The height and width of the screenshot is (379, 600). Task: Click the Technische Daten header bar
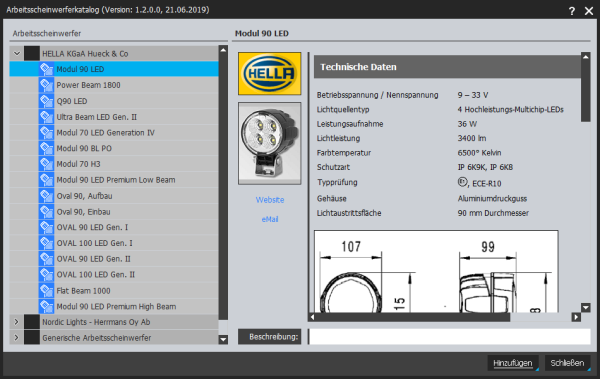(x=447, y=67)
